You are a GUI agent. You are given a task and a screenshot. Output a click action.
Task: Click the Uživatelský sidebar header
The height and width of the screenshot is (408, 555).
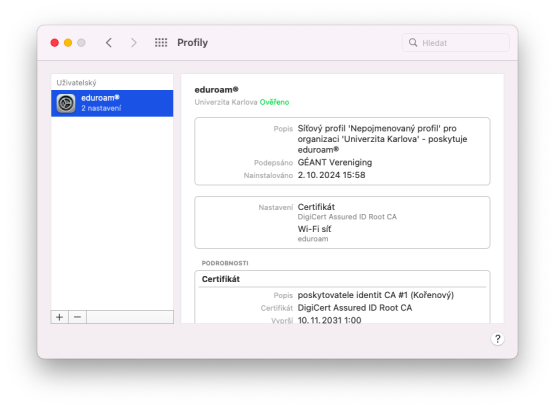click(x=76, y=83)
